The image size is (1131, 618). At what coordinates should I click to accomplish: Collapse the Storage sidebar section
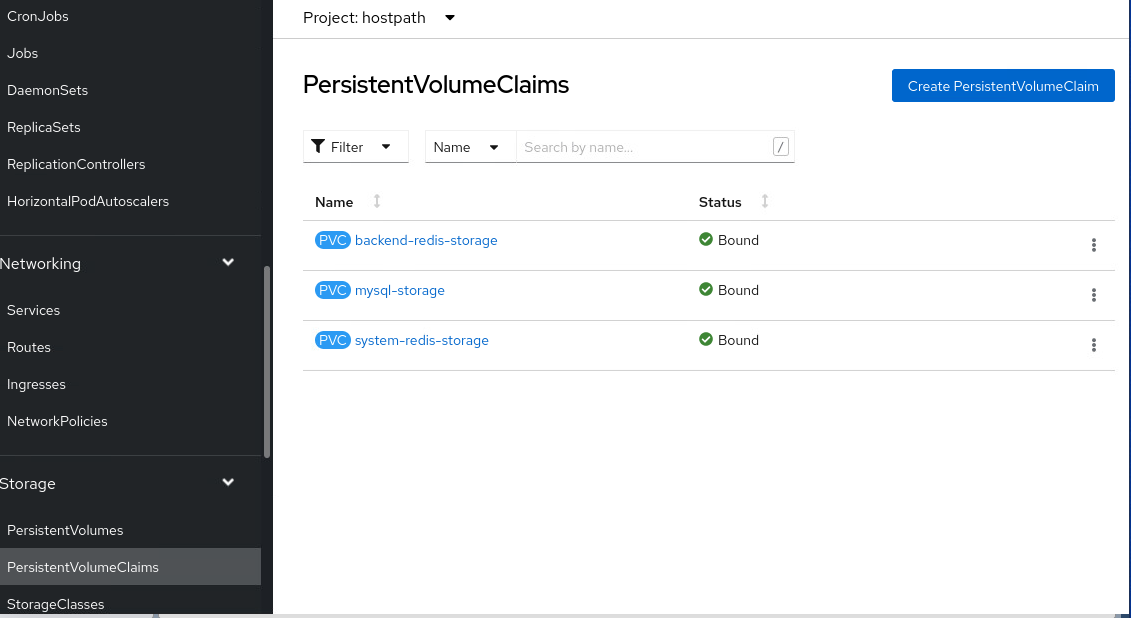228,482
